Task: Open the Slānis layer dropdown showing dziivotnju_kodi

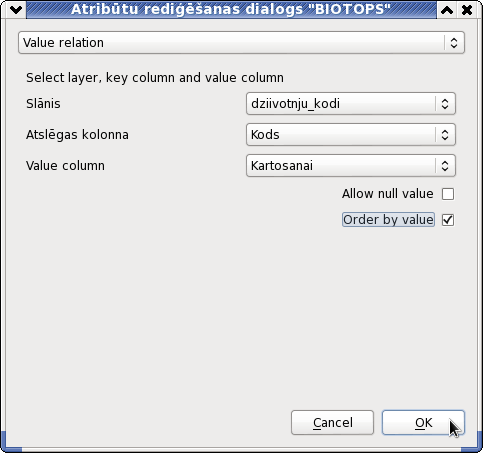Action: pos(351,104)
